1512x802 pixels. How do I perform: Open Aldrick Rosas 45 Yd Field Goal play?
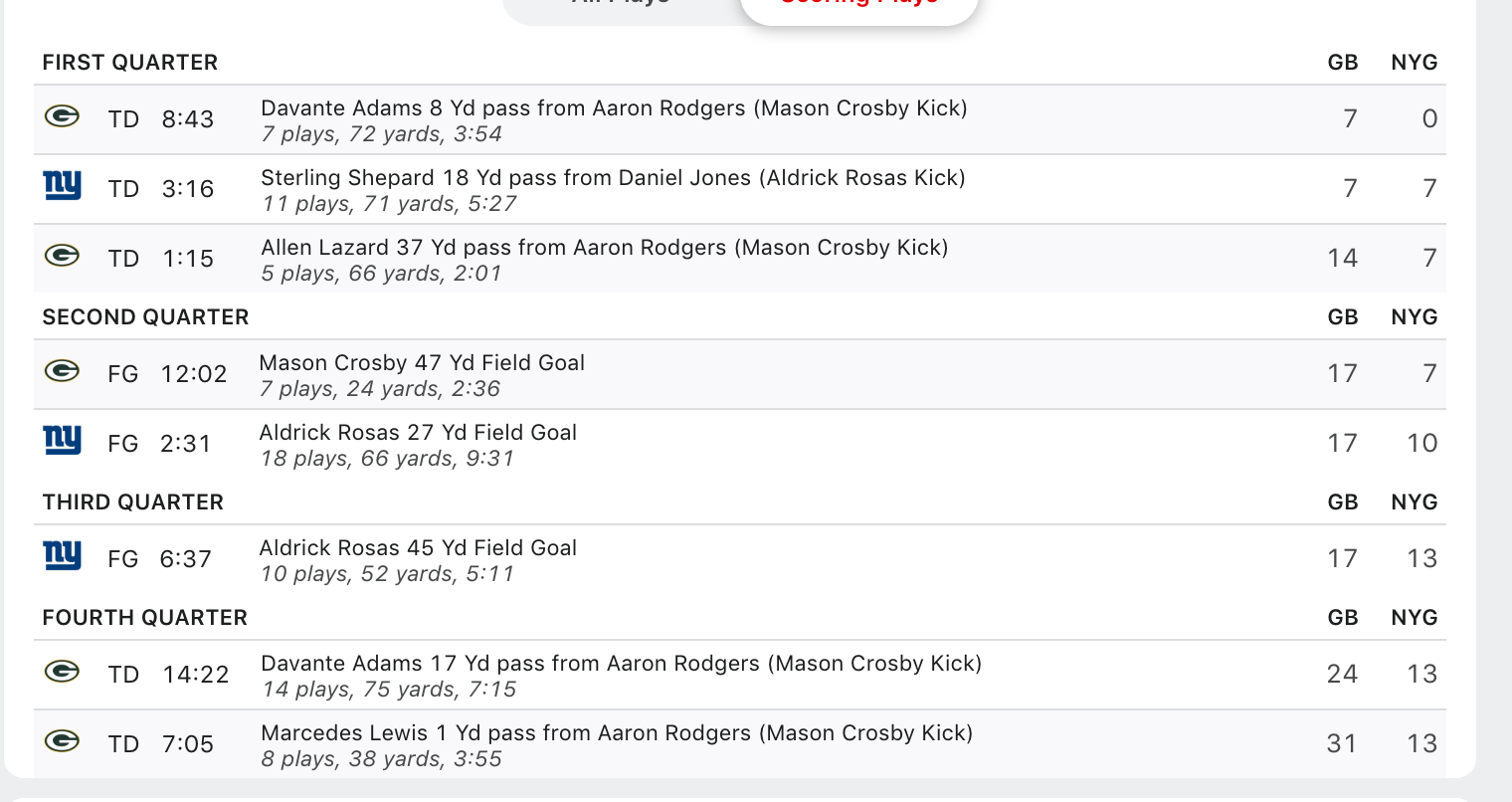pos(418,548)
